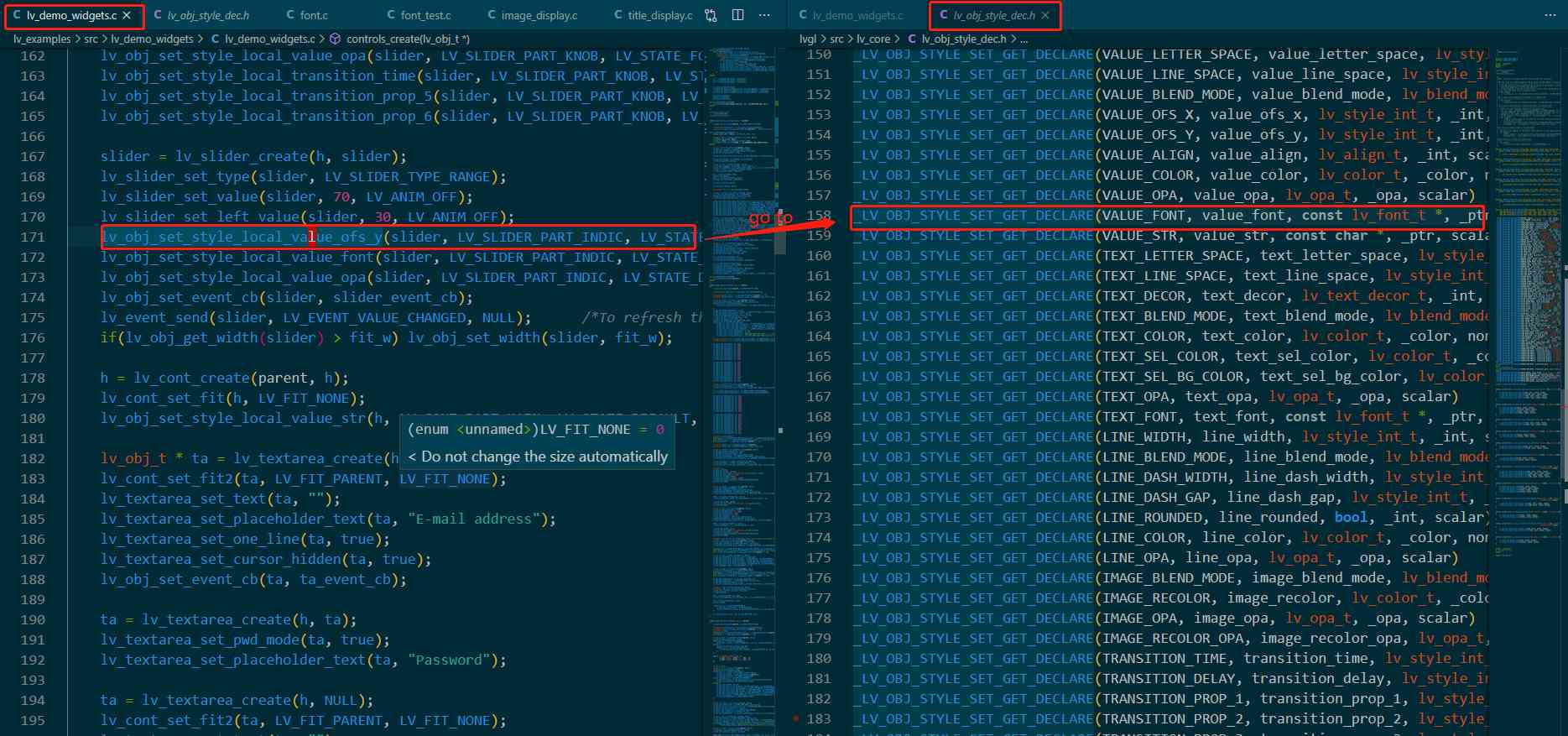Click lv_textarea_set_text on line 184
The width and height of the screenshot is (1568, 736).
pos(184,499)
